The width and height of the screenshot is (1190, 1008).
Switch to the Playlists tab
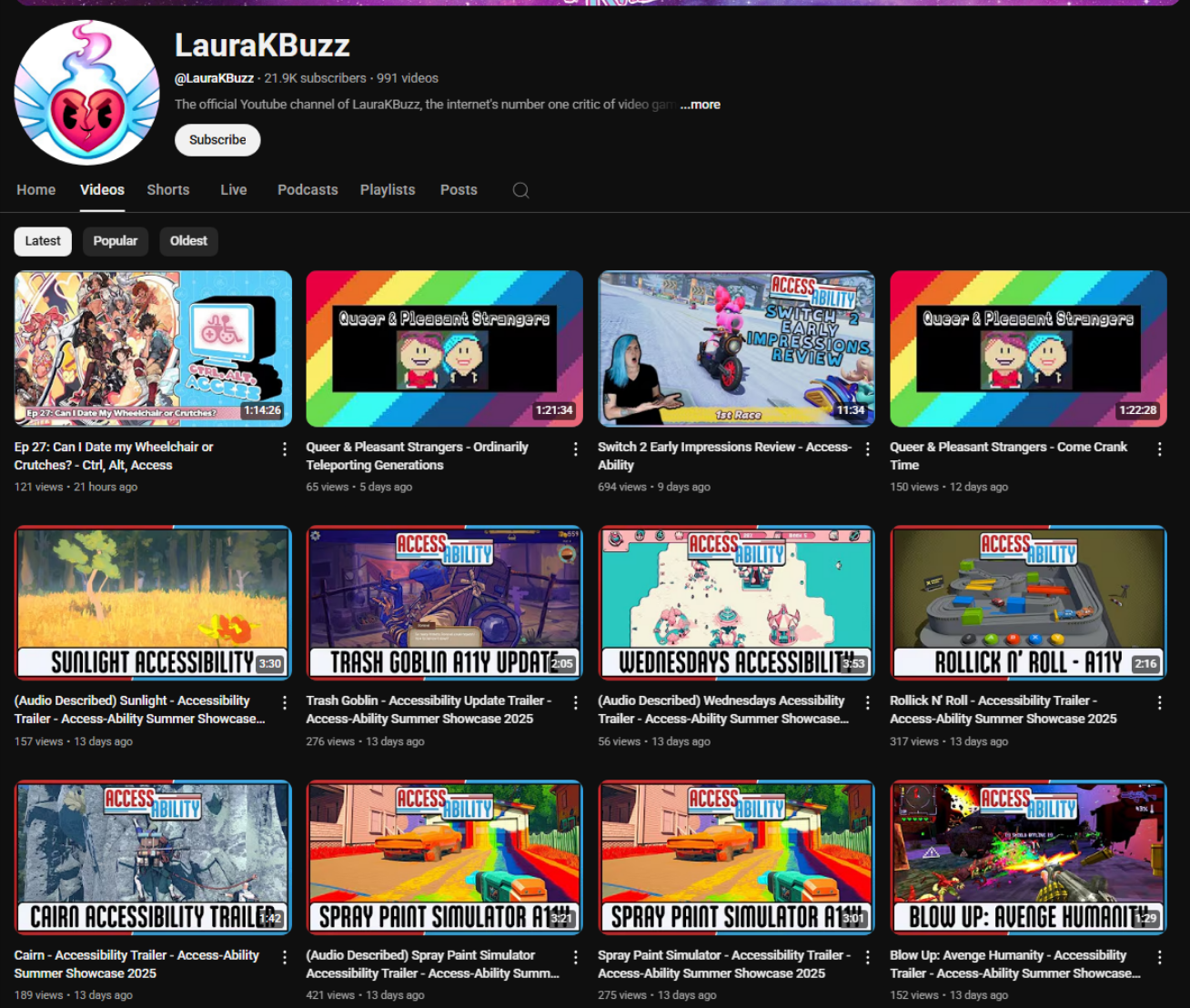coord(388,190)
